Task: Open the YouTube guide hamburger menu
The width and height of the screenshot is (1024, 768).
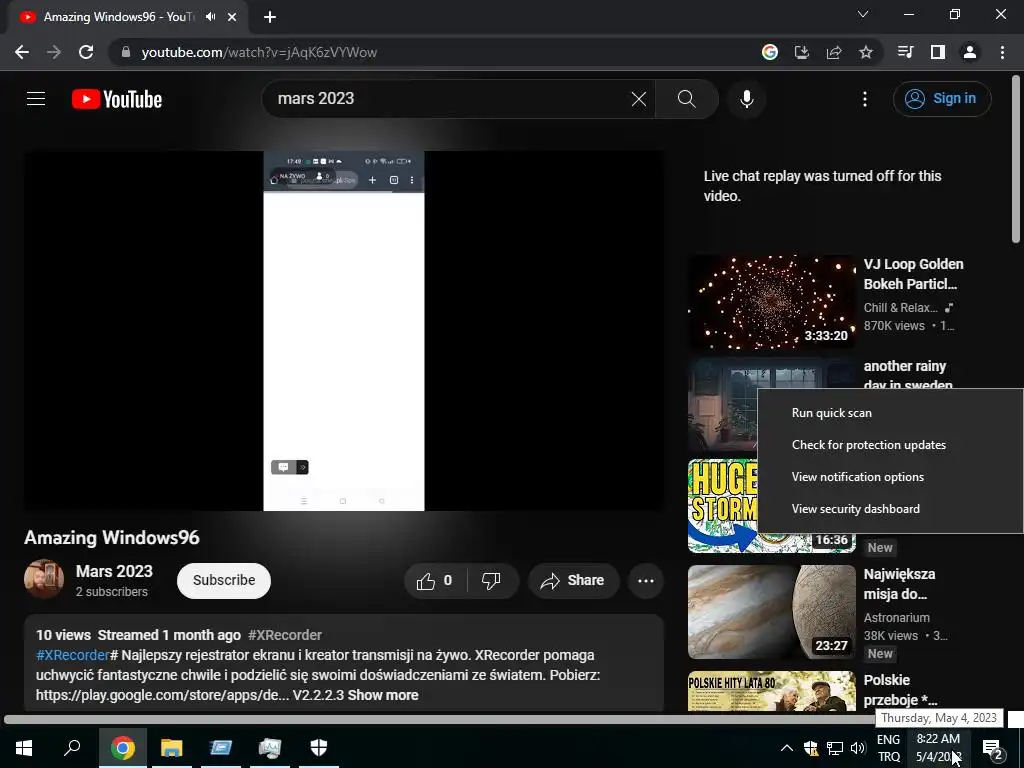Action: coord(36,99)
